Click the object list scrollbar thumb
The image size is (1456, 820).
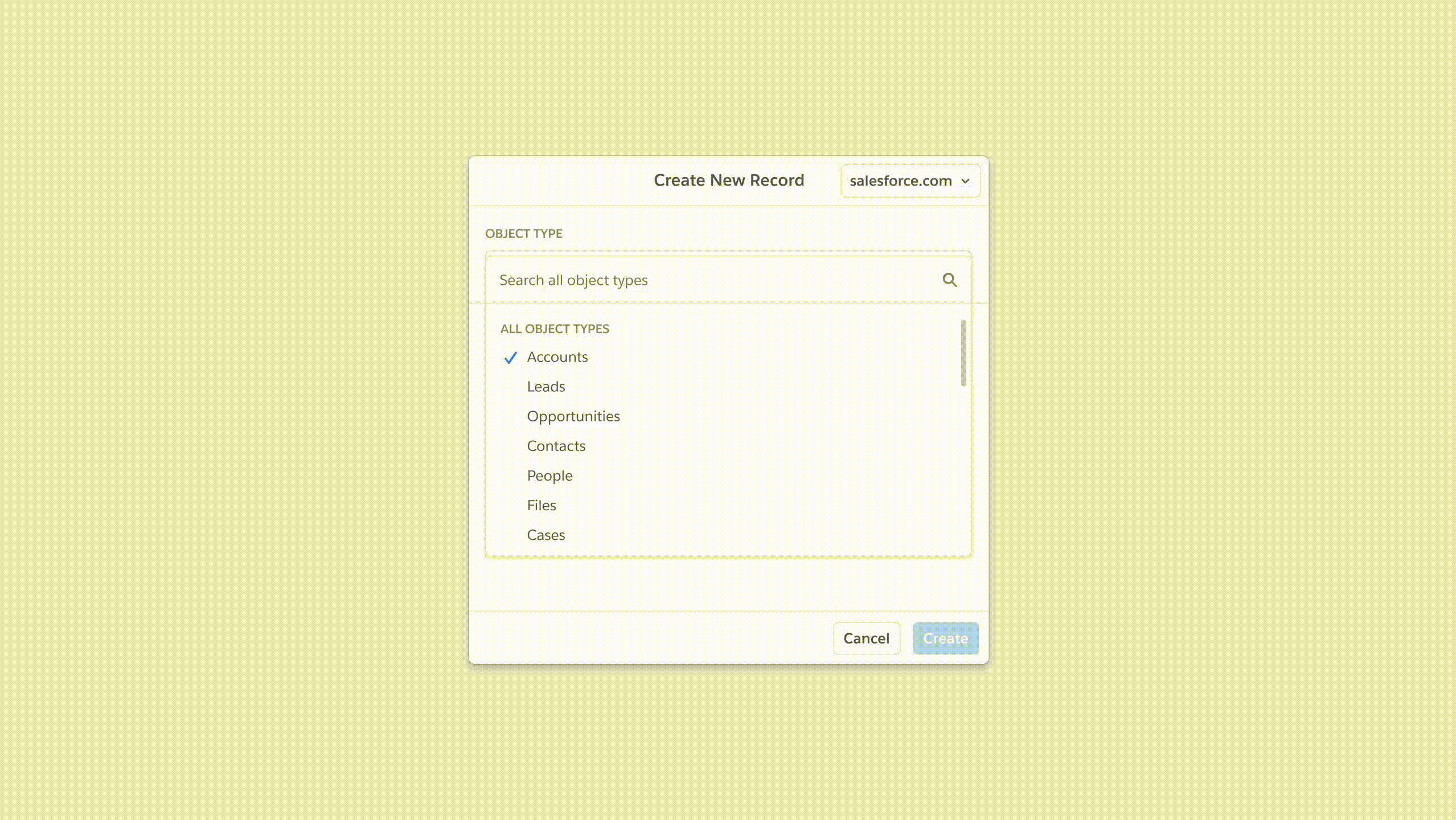point(963,353)
